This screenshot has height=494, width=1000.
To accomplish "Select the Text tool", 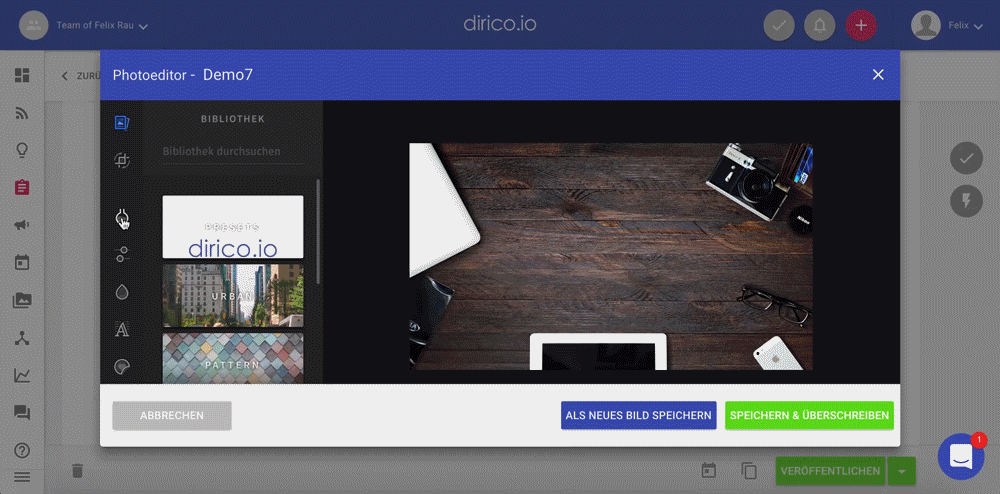I will [x=122, y=330].
